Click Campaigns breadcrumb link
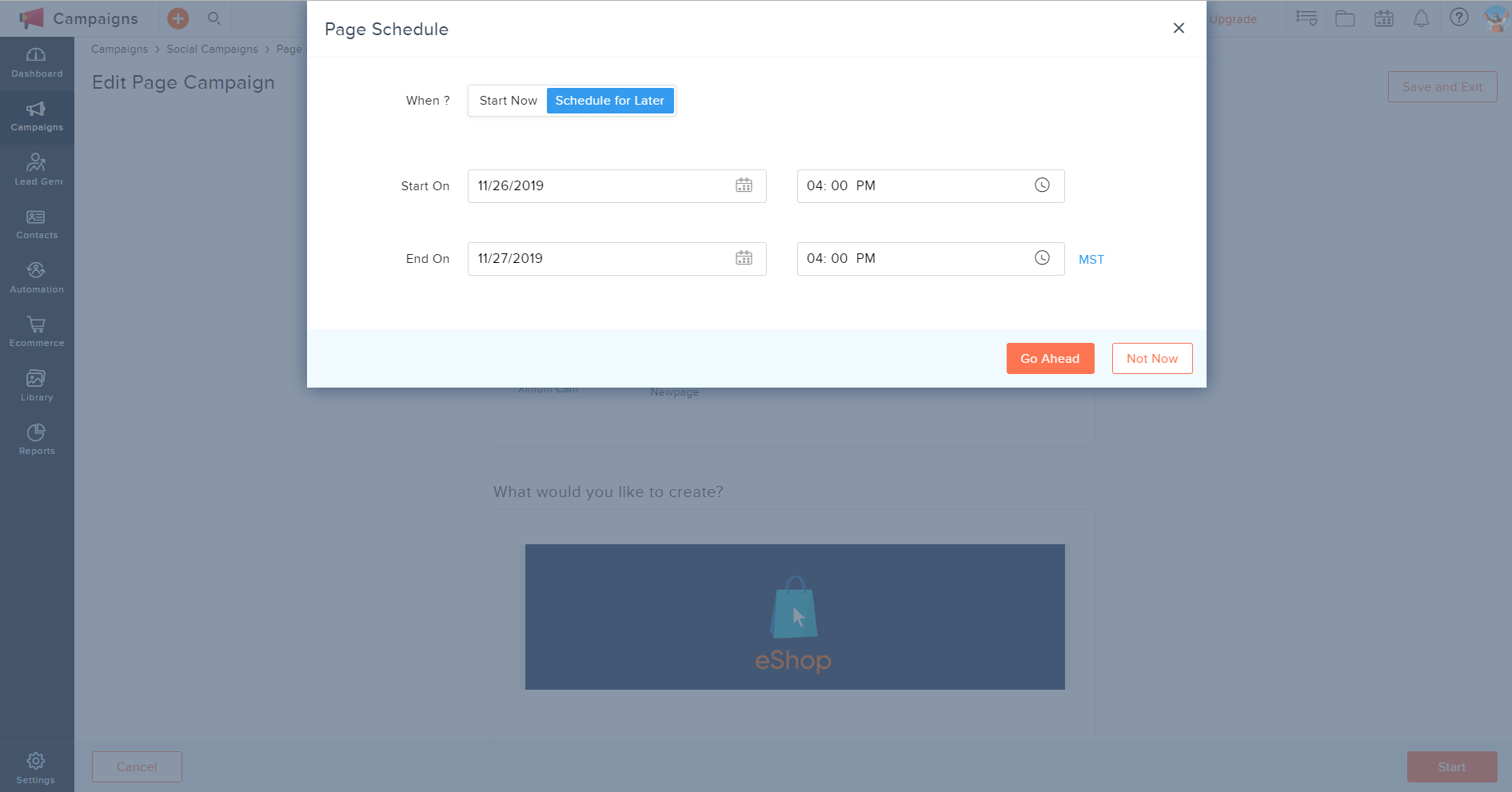The width and height of the screenshot is (1512, 792). tap(119, 50)
